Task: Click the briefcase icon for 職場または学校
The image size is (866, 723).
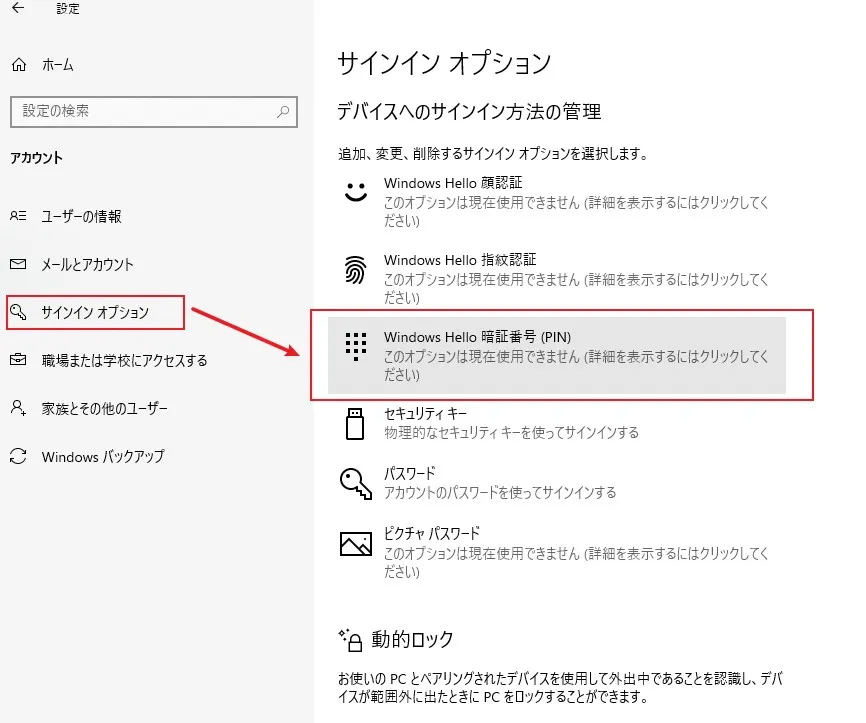Action: pyautogui.click(x=18, y=360)
